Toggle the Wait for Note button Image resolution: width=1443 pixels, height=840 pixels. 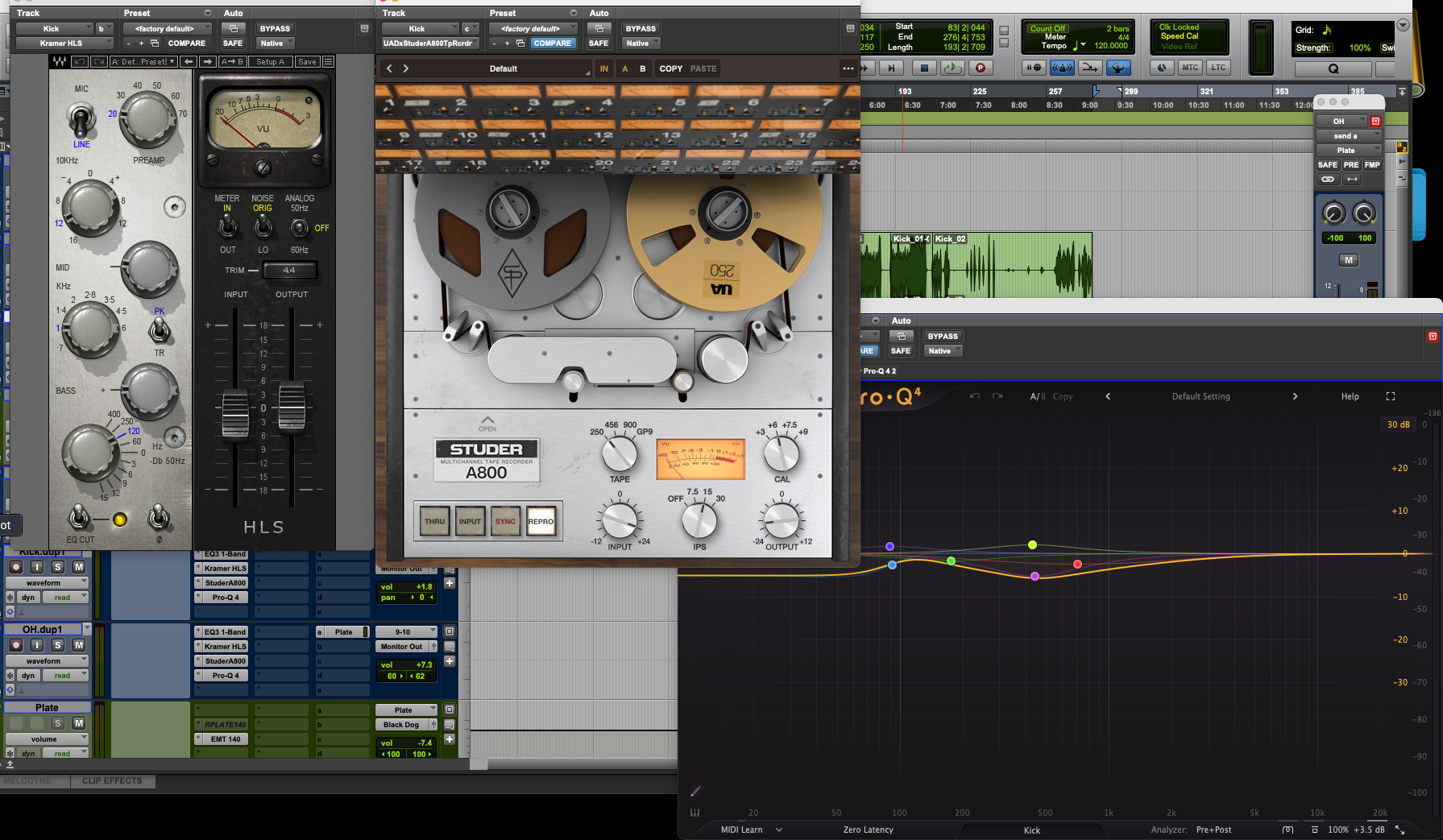pyautogui.click(x=1035, y=68)
